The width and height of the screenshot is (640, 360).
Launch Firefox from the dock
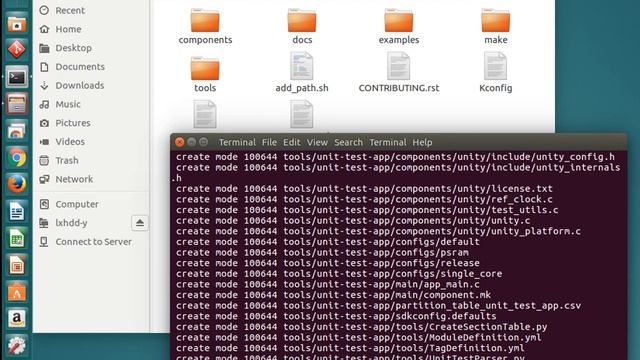pyautogui.click(x=17, y=184)
